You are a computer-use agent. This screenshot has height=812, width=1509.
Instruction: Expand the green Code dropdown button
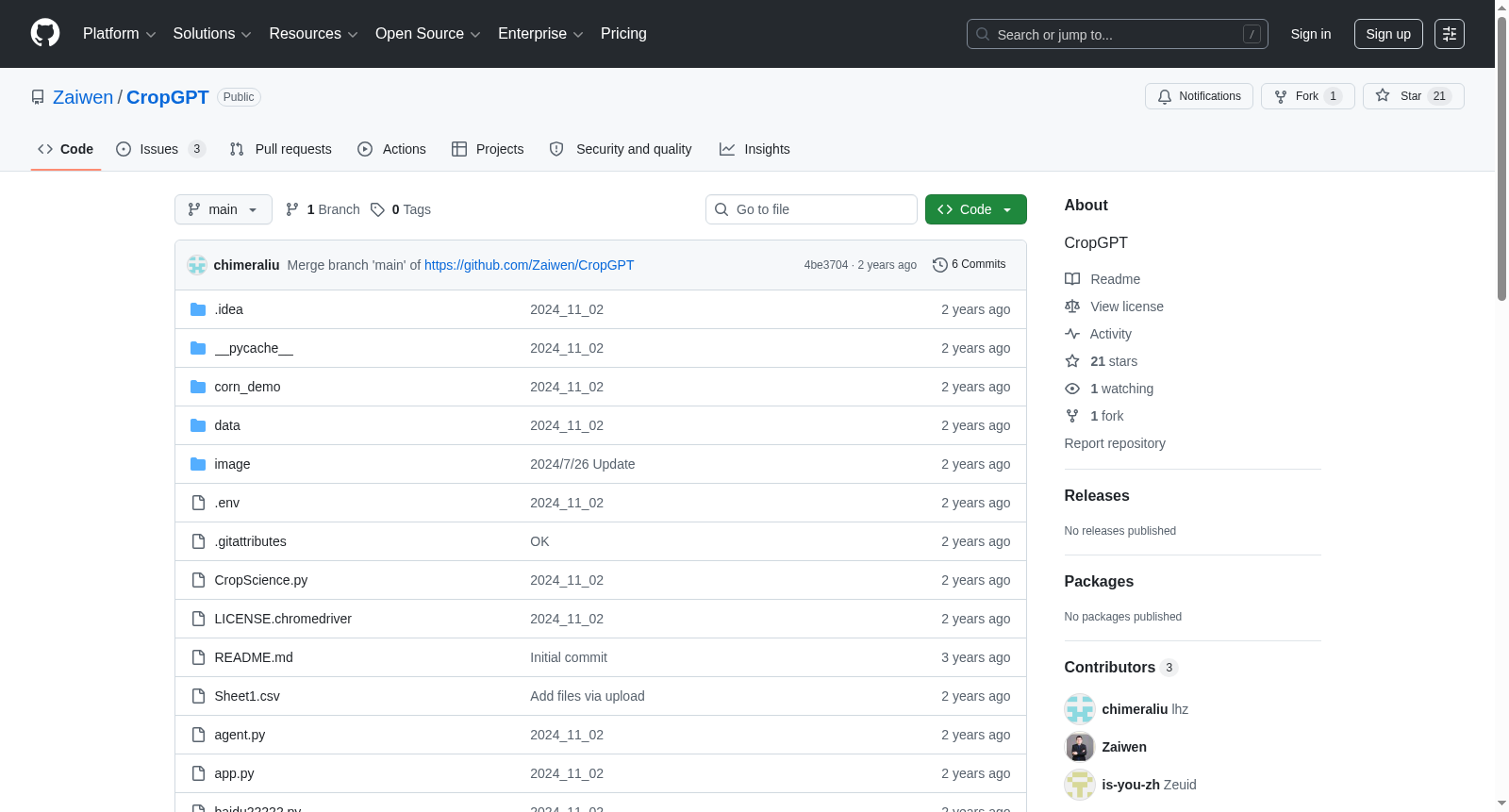click(976, 209)
